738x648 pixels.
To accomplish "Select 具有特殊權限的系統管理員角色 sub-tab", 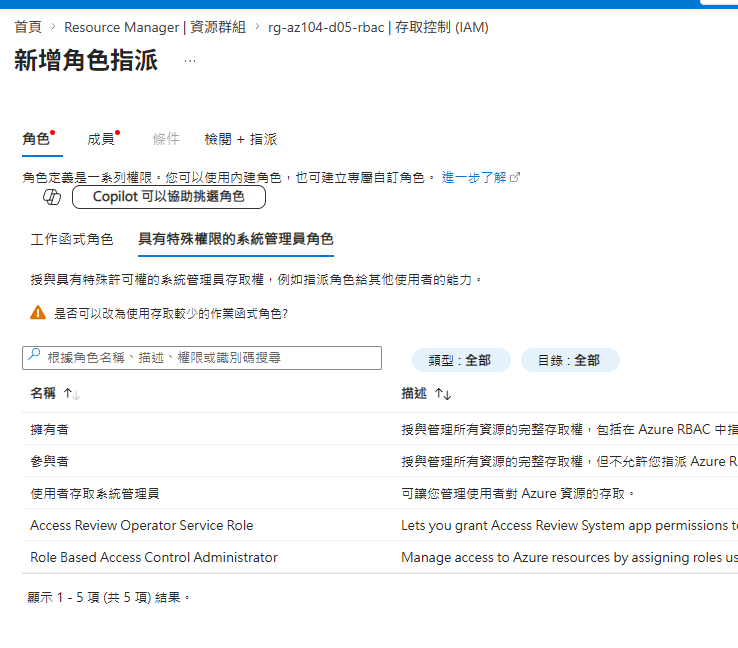I will point(236,239).
